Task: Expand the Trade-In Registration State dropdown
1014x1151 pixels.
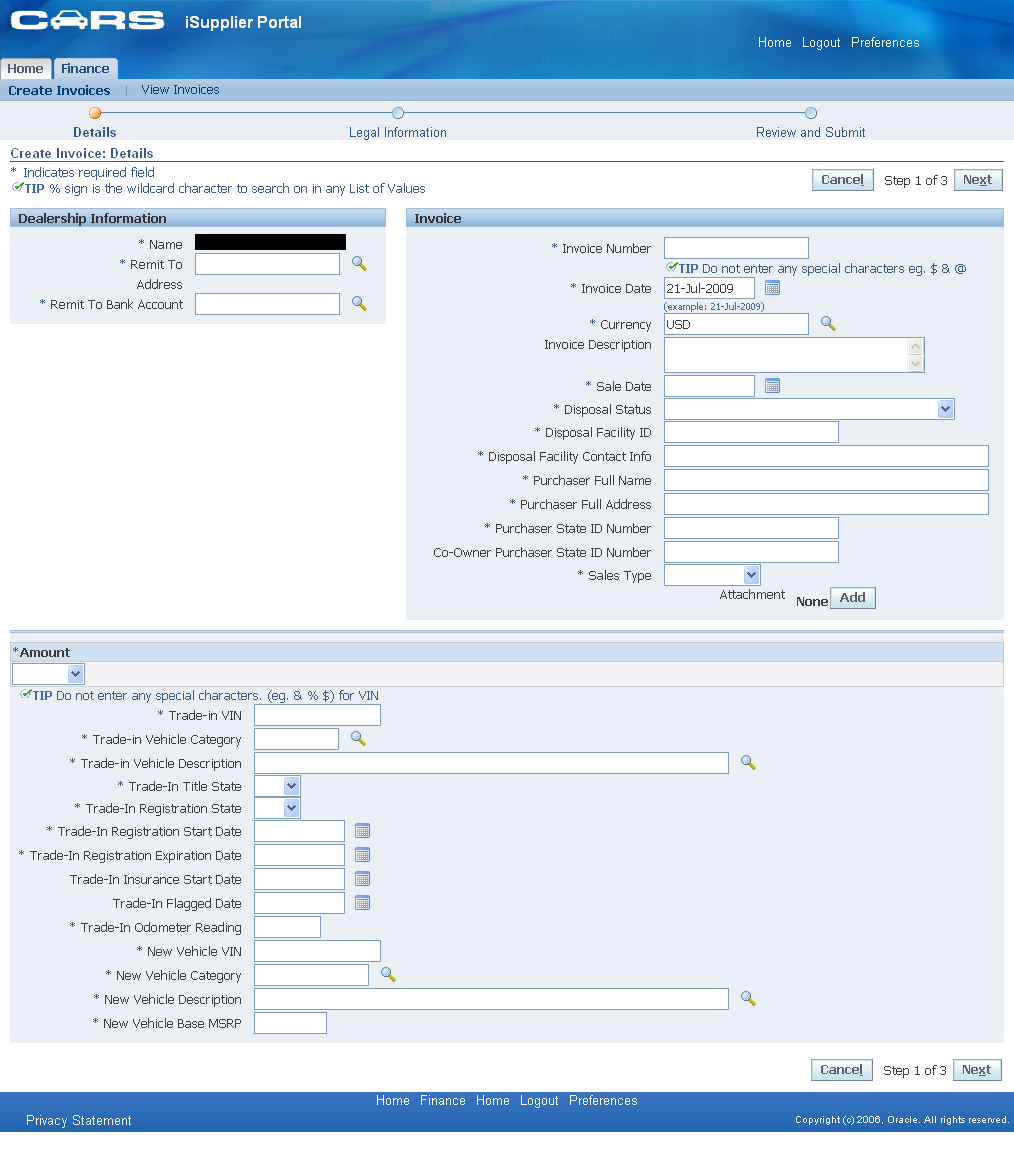Action: coord(291,808)
